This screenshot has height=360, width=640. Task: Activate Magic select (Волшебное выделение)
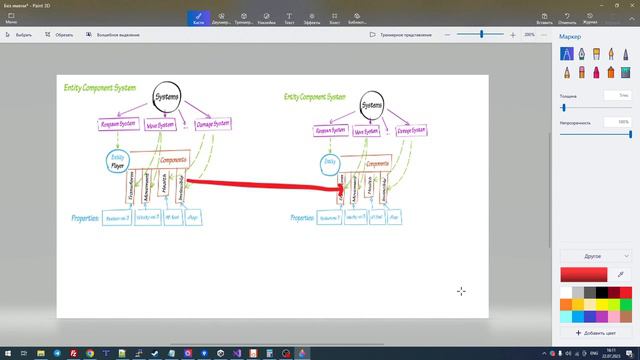pos(113,35)
